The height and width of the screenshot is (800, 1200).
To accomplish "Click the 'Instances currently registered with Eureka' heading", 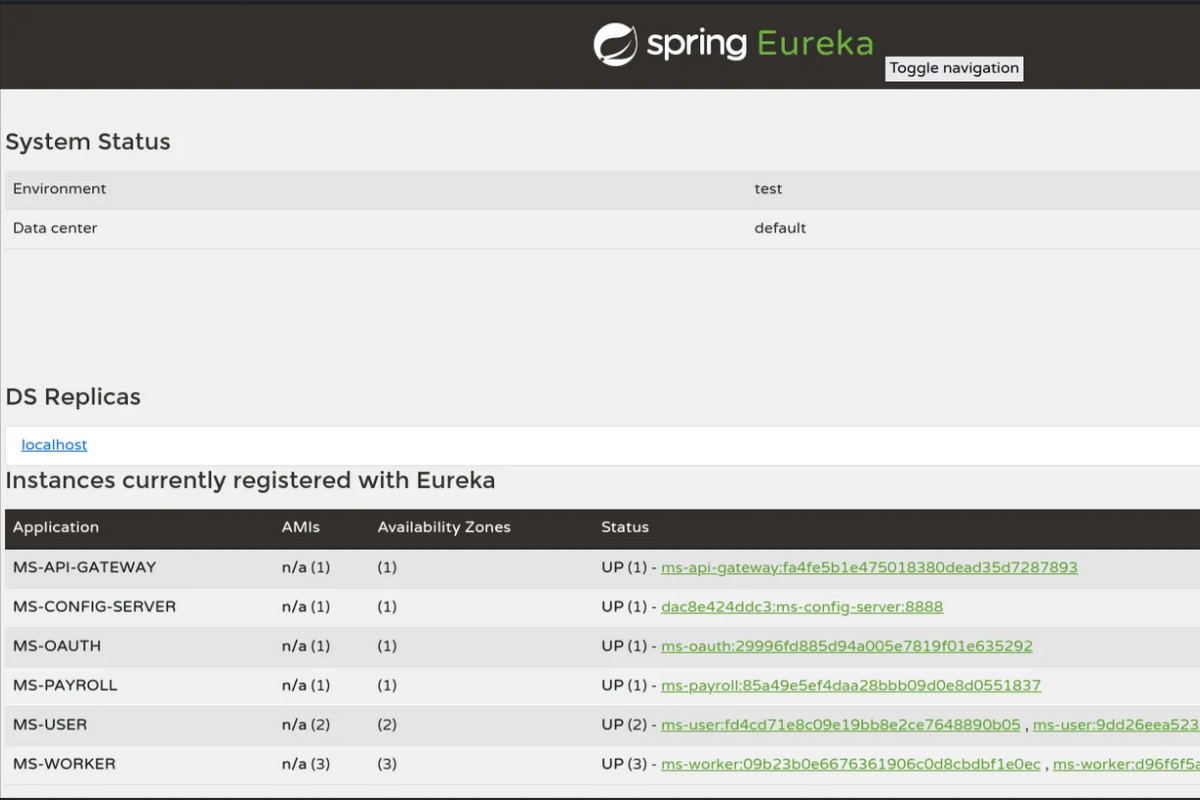I will 250,481.
